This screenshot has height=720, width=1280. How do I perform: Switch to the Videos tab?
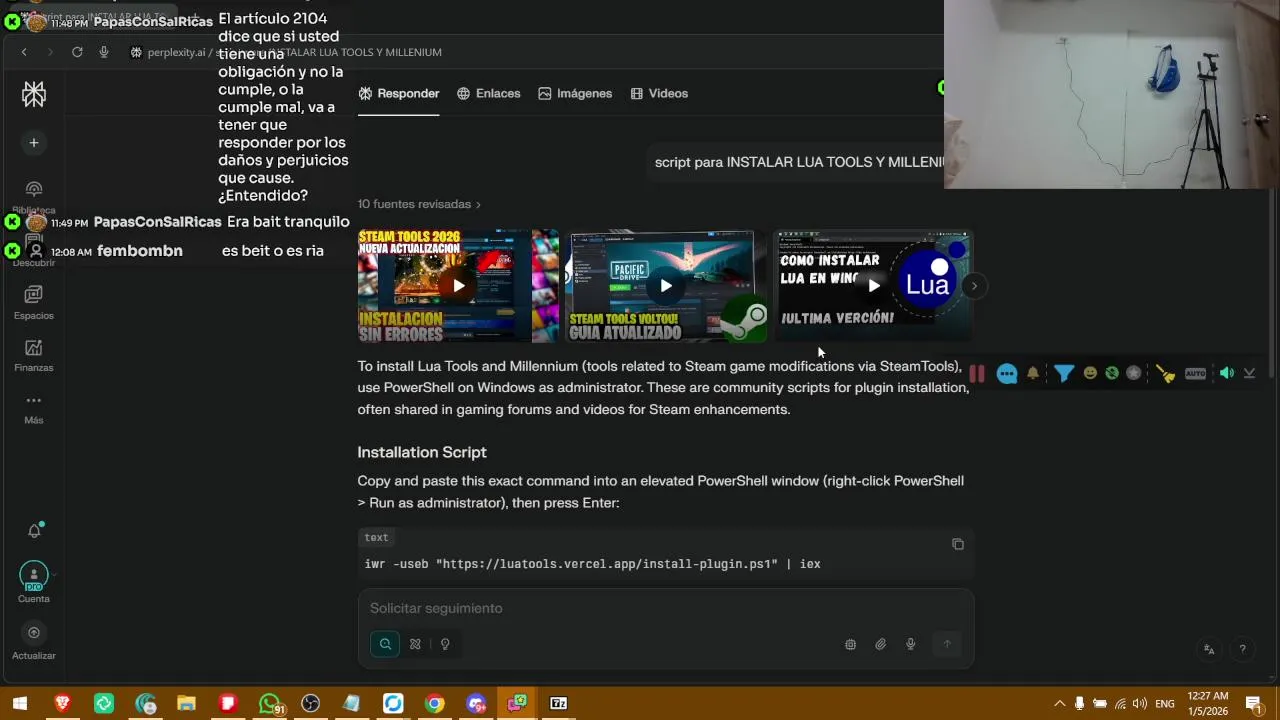click(x=659, y=93)
